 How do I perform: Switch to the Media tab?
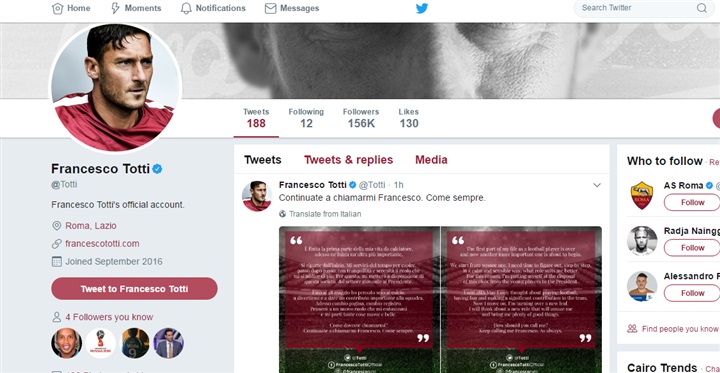pos(431,160)
